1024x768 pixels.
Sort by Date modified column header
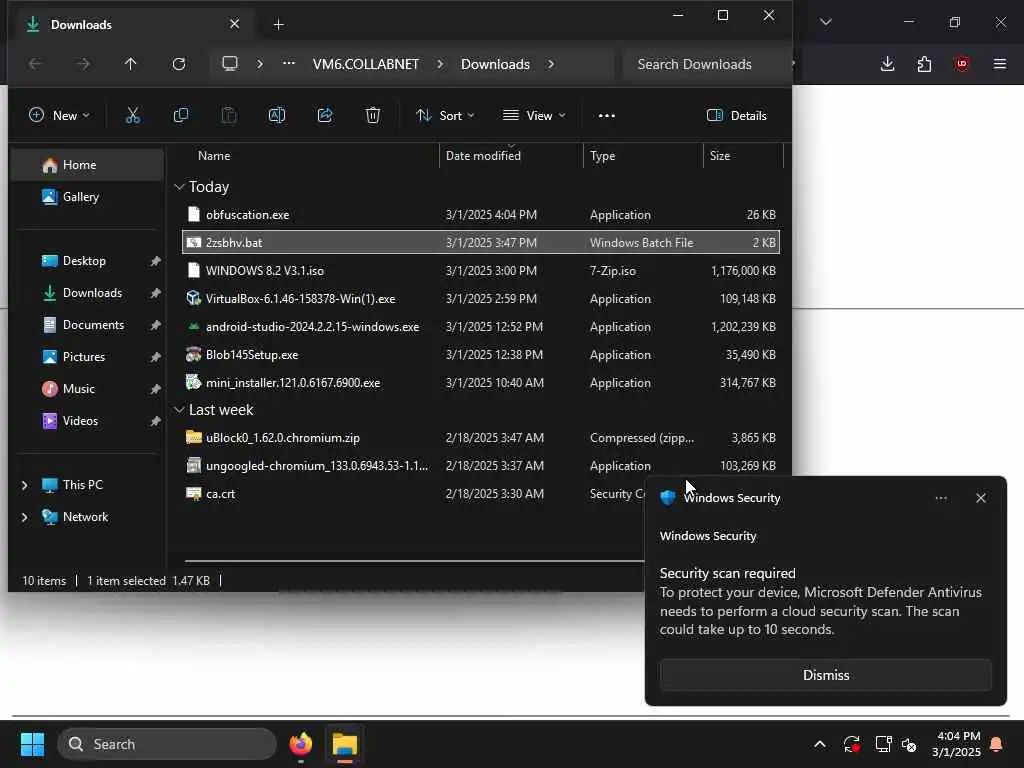coord(483,156)
